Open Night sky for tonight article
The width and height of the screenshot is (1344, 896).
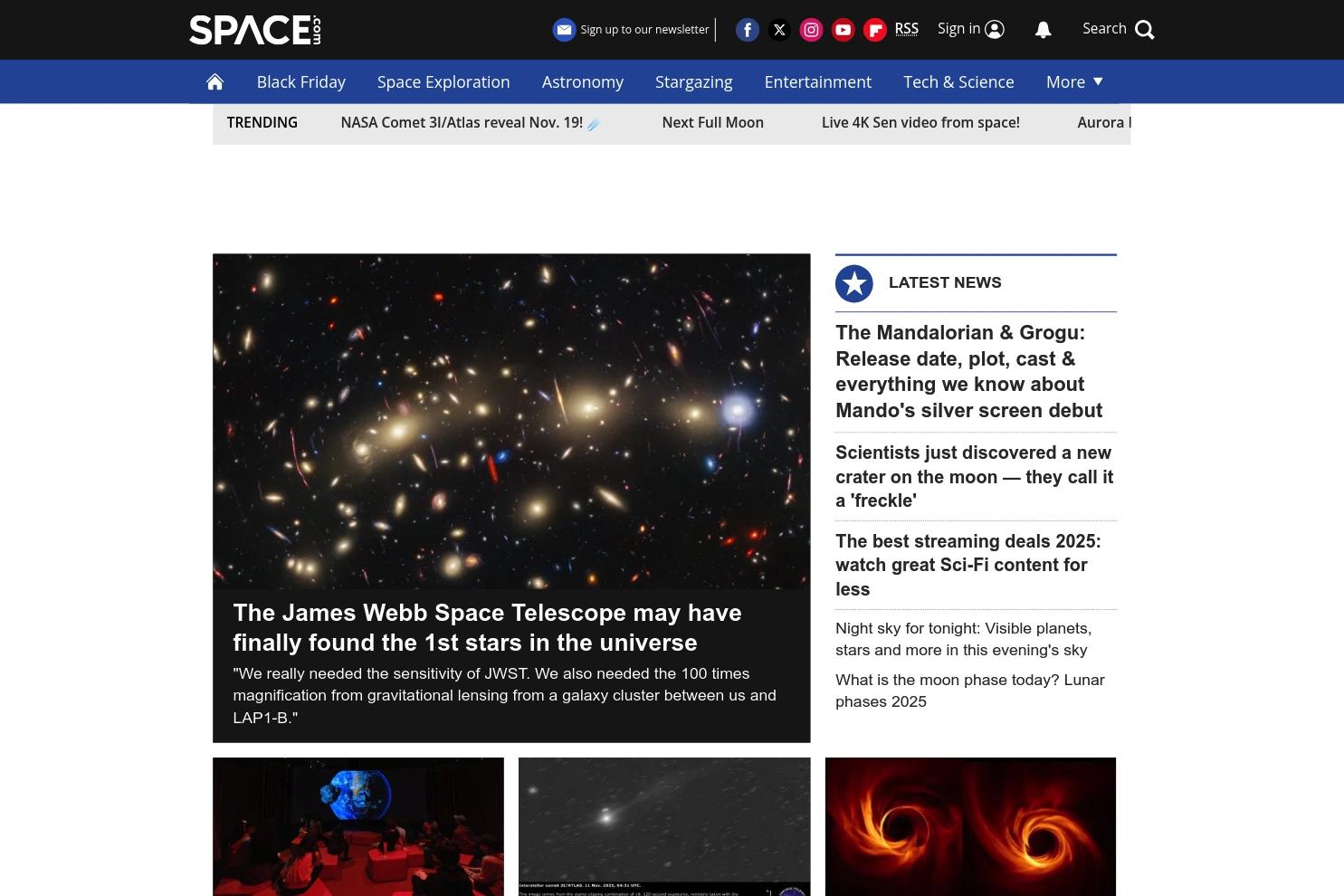[963, 639]
